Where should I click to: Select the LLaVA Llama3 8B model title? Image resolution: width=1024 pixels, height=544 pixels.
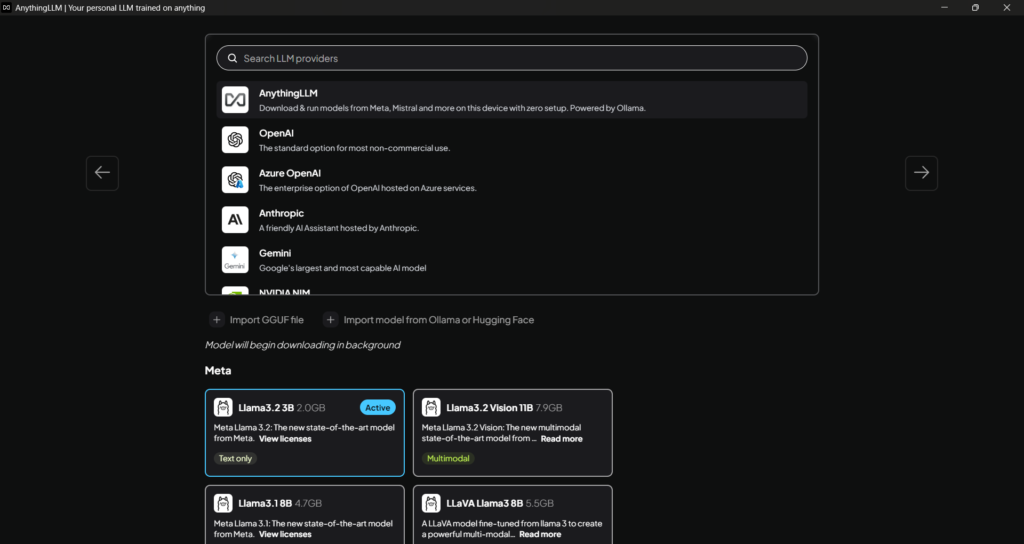pyautogui.click(x=485, y=503)
